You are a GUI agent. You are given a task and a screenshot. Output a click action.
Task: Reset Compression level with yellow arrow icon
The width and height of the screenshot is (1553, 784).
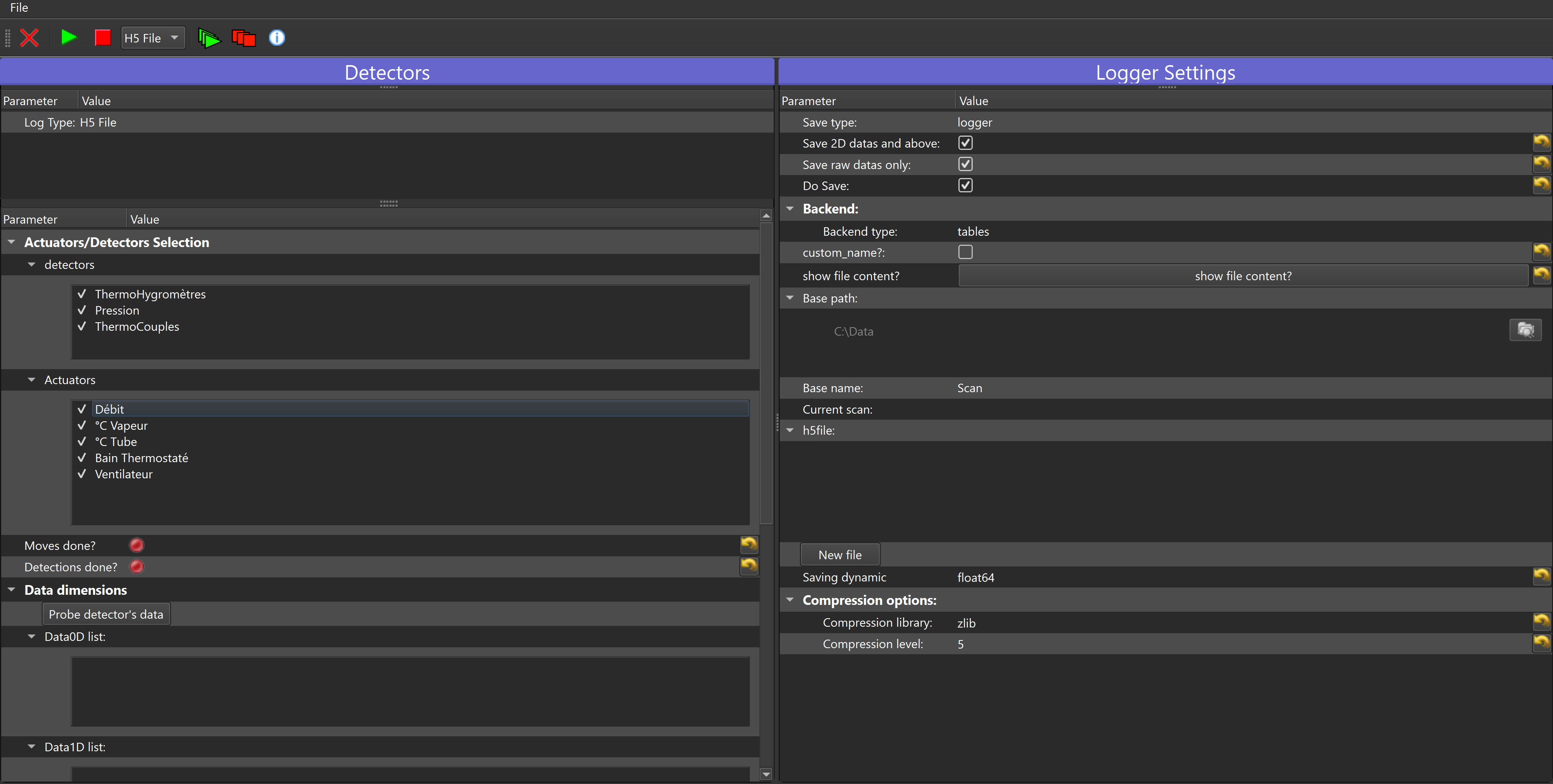click(x=1541, y=643)
